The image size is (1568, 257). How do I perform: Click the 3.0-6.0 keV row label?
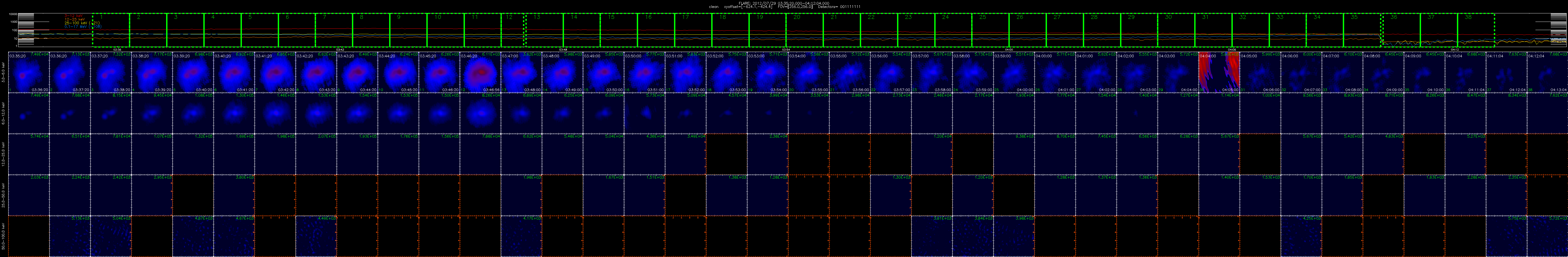point(4,72)
